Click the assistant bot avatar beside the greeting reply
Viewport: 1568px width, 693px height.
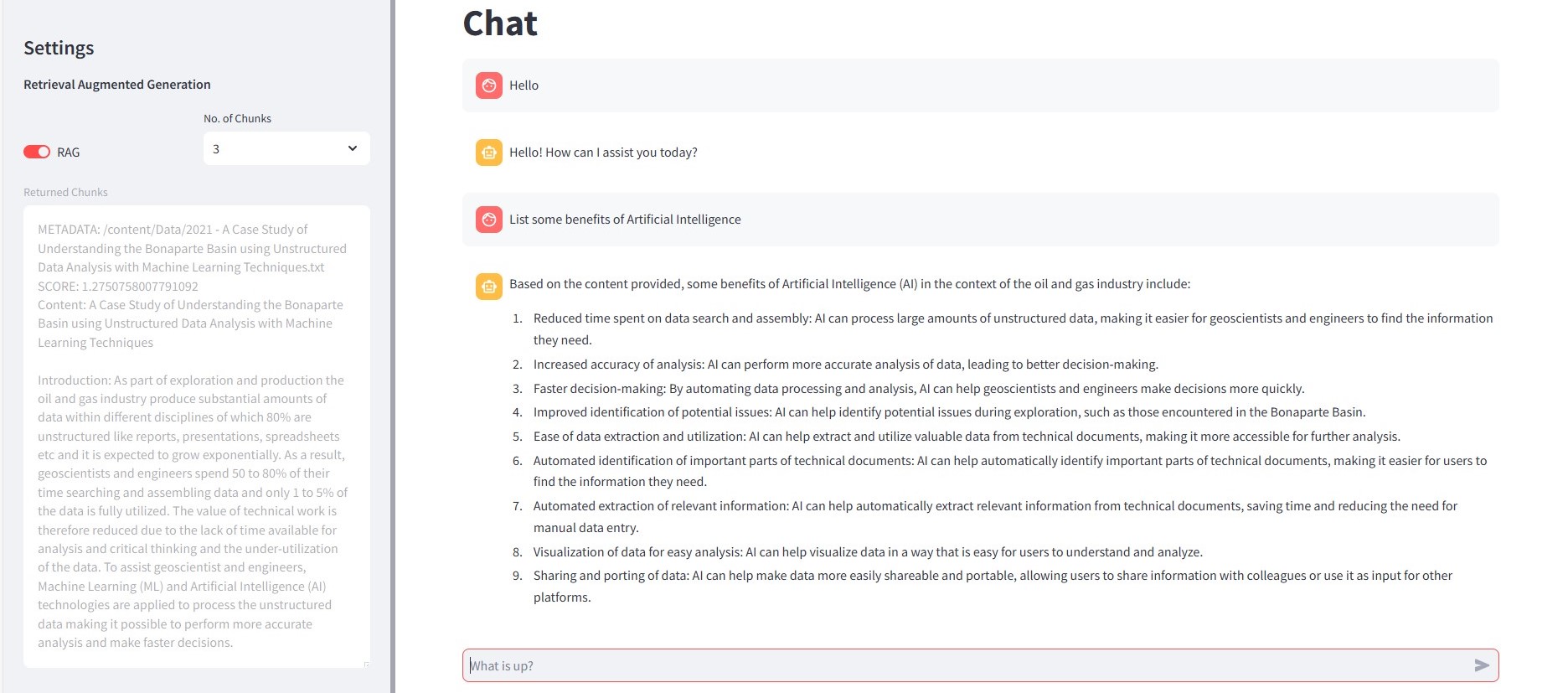[x=489, y=153]
